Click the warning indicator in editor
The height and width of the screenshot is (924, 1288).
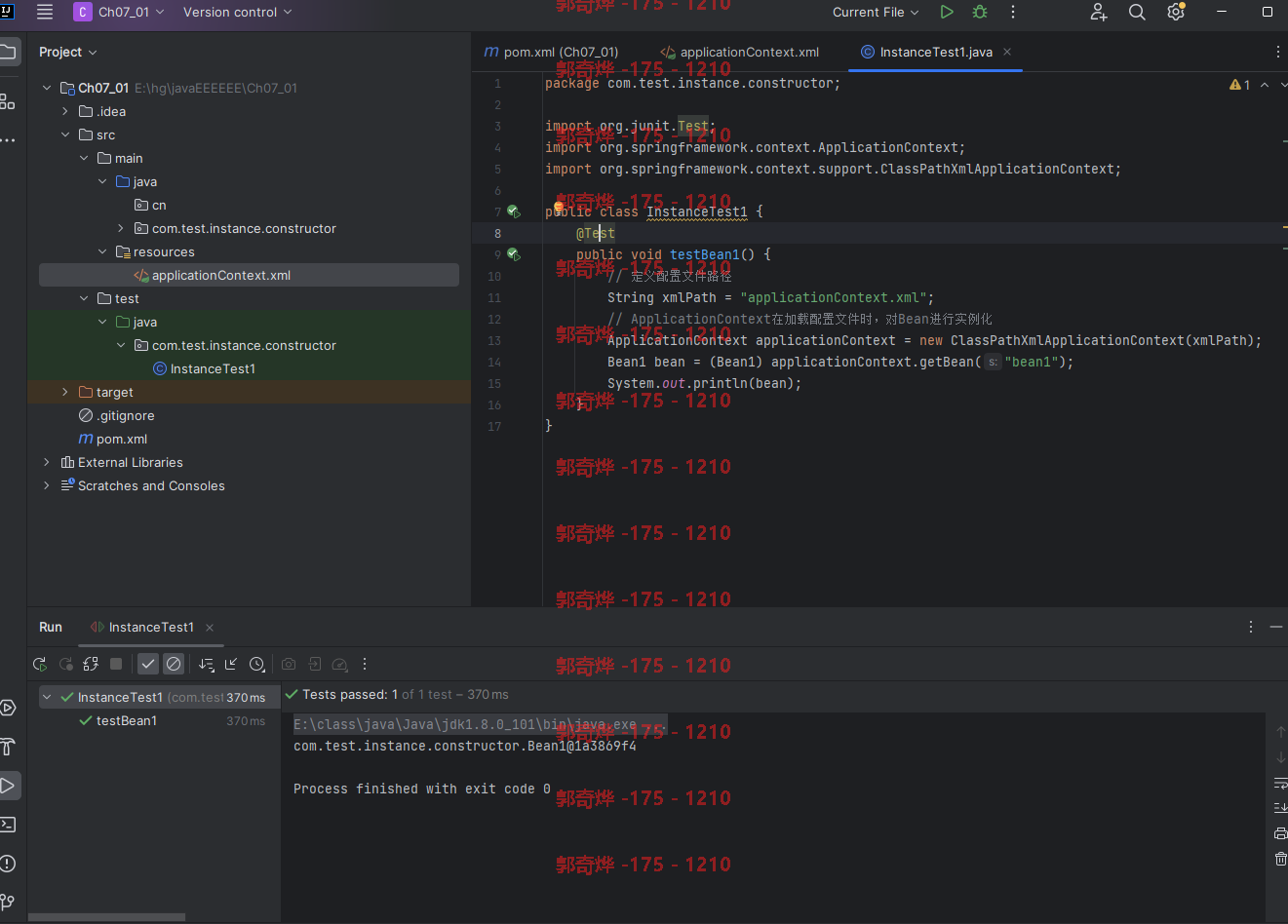(1240, 85)
